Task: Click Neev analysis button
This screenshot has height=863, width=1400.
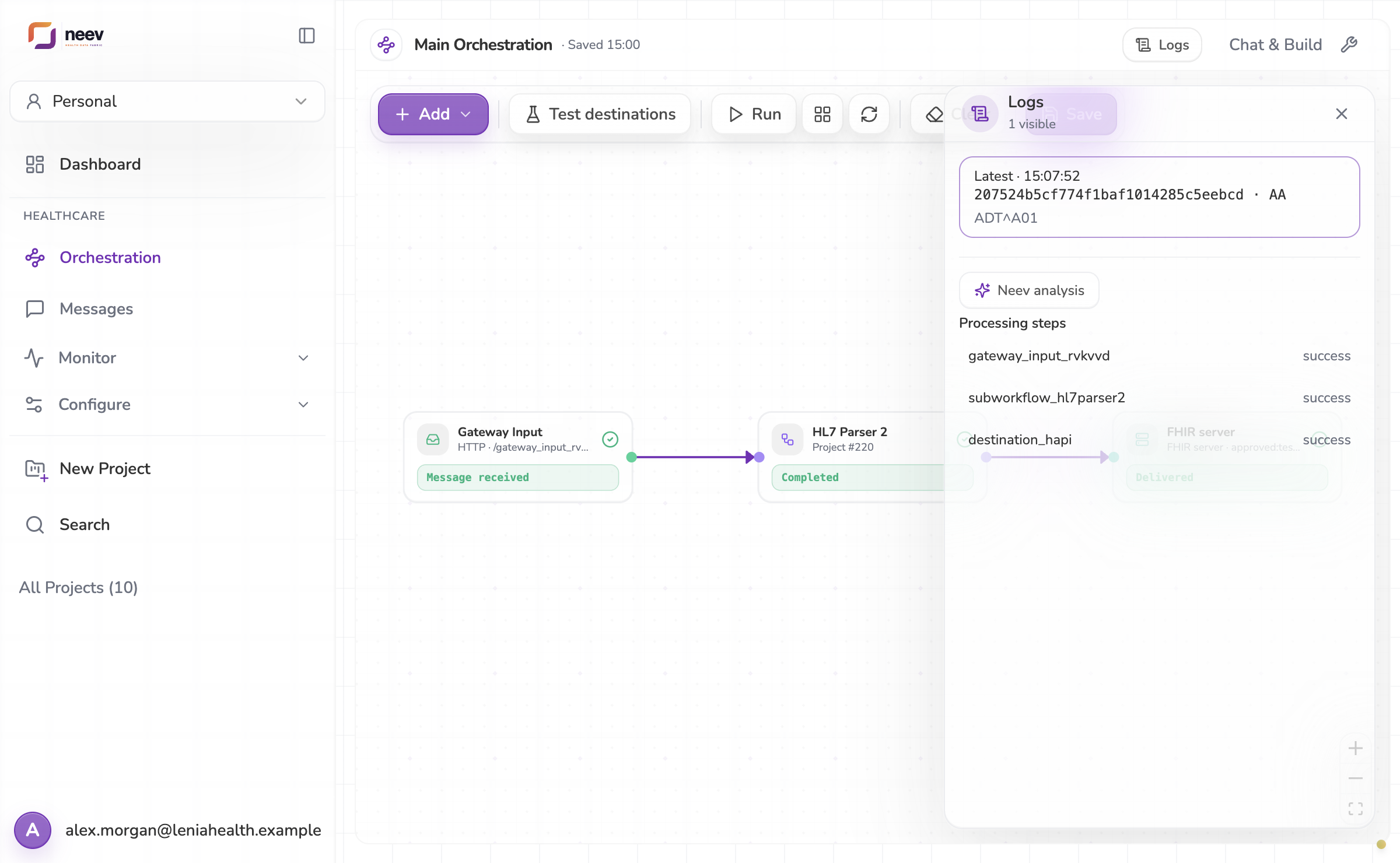Action: (x=1030, y=290)
